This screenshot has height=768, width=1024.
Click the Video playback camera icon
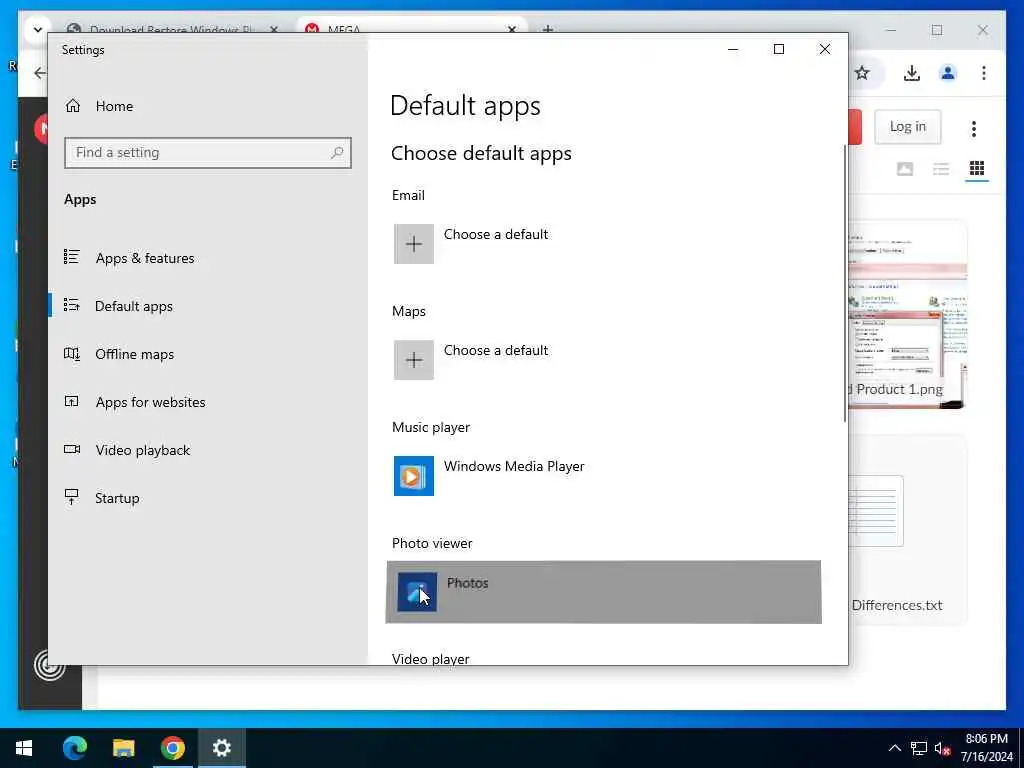72,449
